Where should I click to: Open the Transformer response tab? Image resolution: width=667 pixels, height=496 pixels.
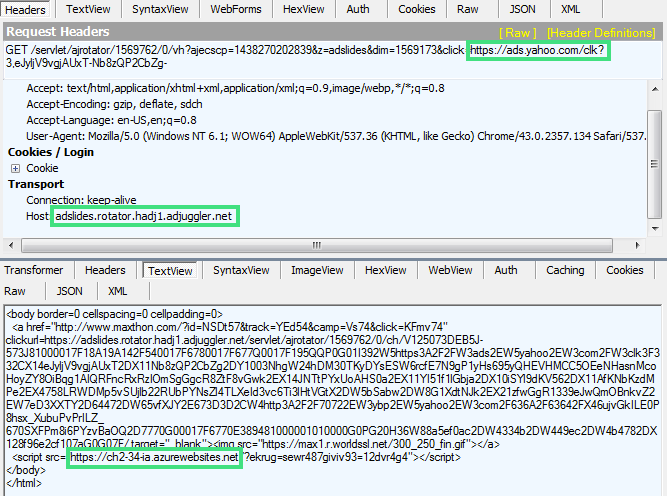pyautogui.click(x=34, y=270)
